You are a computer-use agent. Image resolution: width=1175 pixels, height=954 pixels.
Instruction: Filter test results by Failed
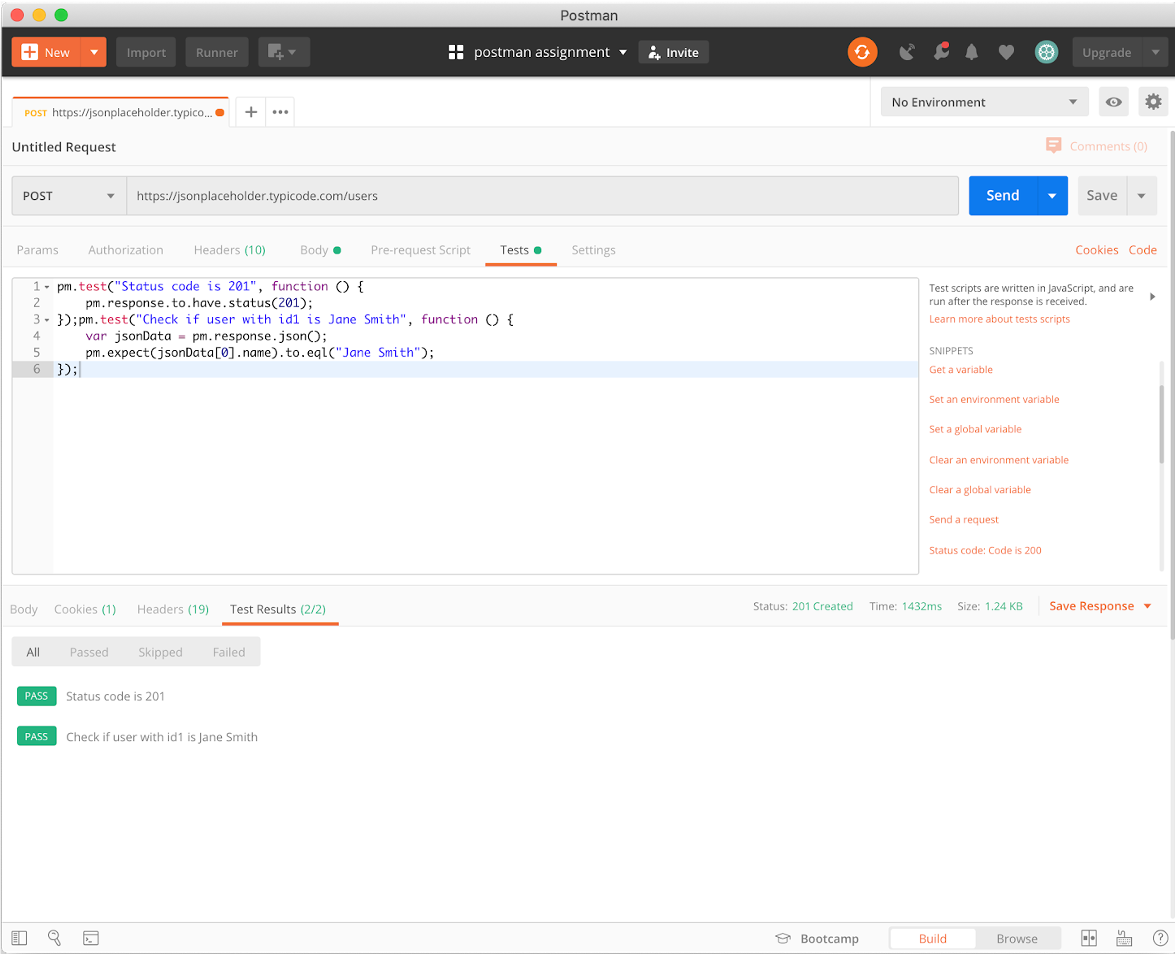[229, 652]
